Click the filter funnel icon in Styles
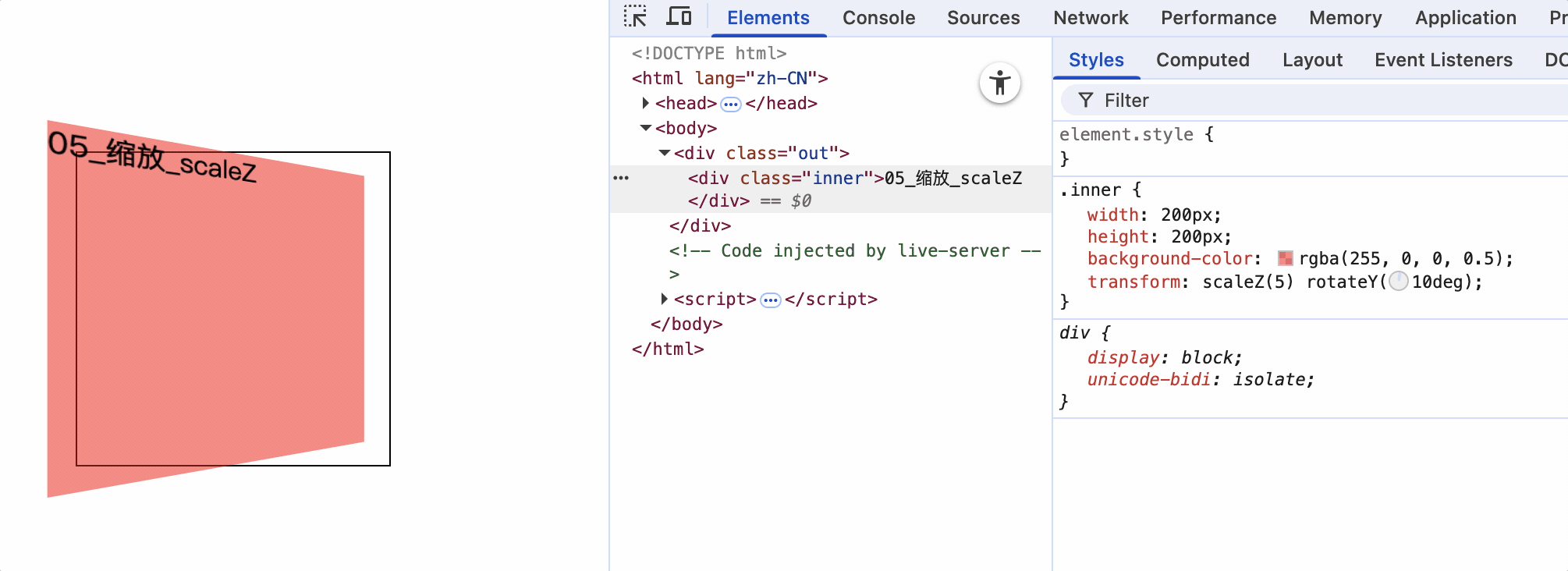The height and width of the screenshot is (571, 1568). click(1085, 100)
